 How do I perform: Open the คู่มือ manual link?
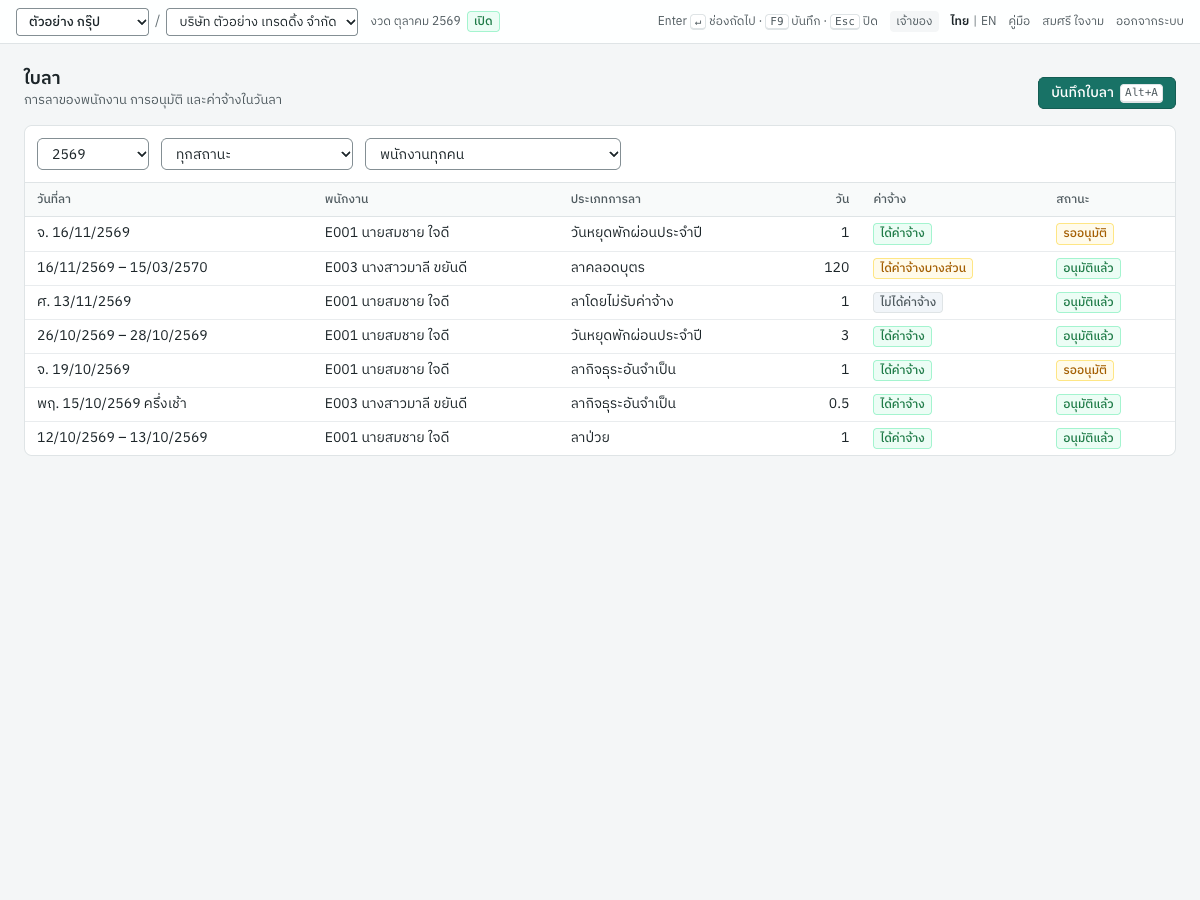coord(1019,21)
